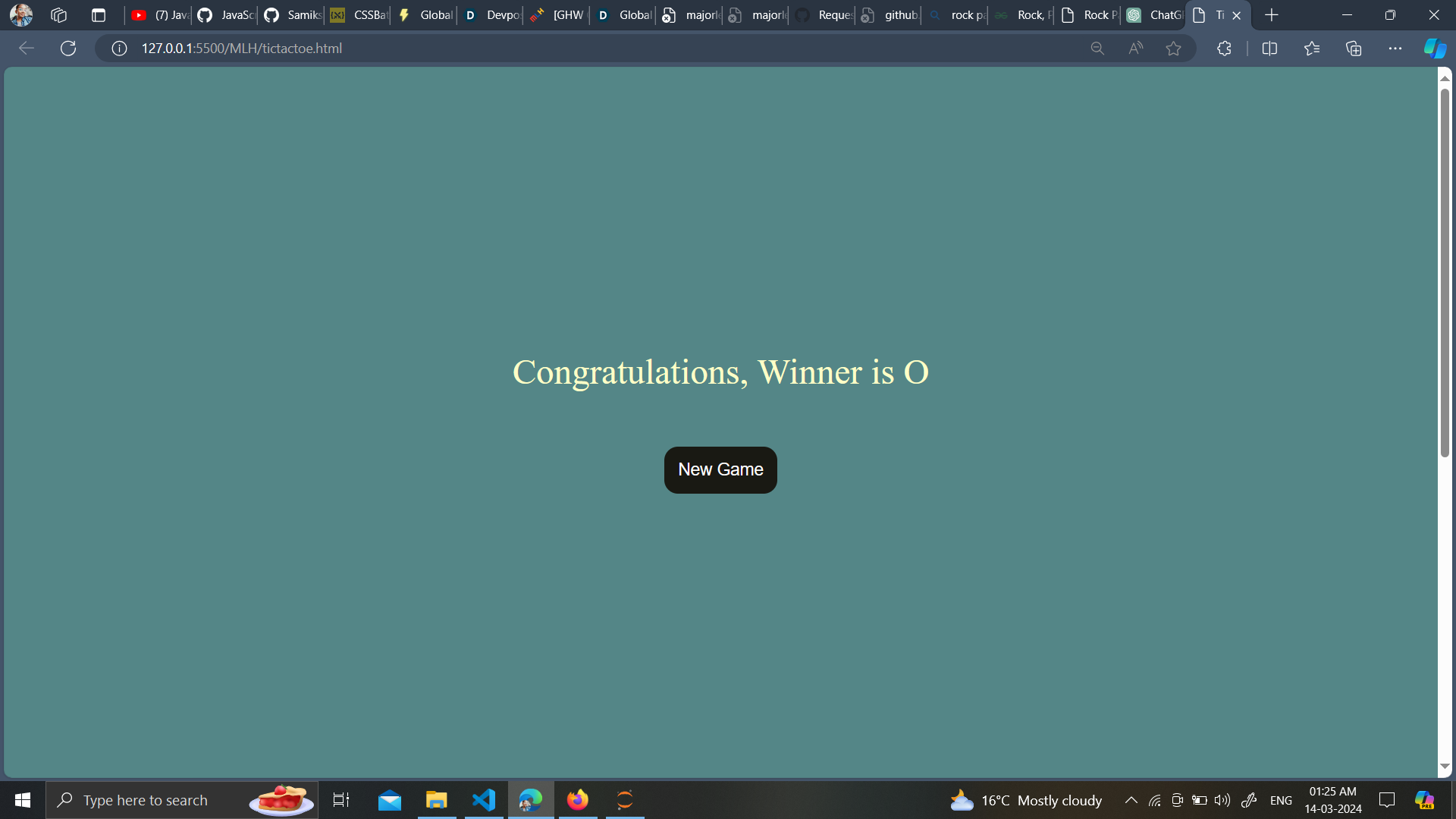Screen dimensions: 1456x819
Task: Toggle Task View on the taskbar
Action: pos(341,800)
